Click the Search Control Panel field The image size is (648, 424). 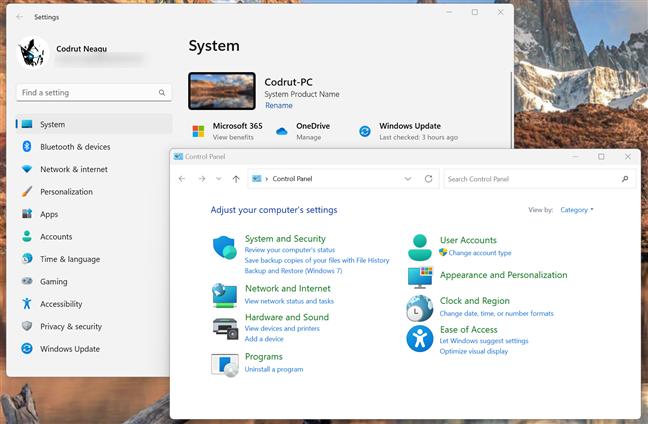point(540,179)
